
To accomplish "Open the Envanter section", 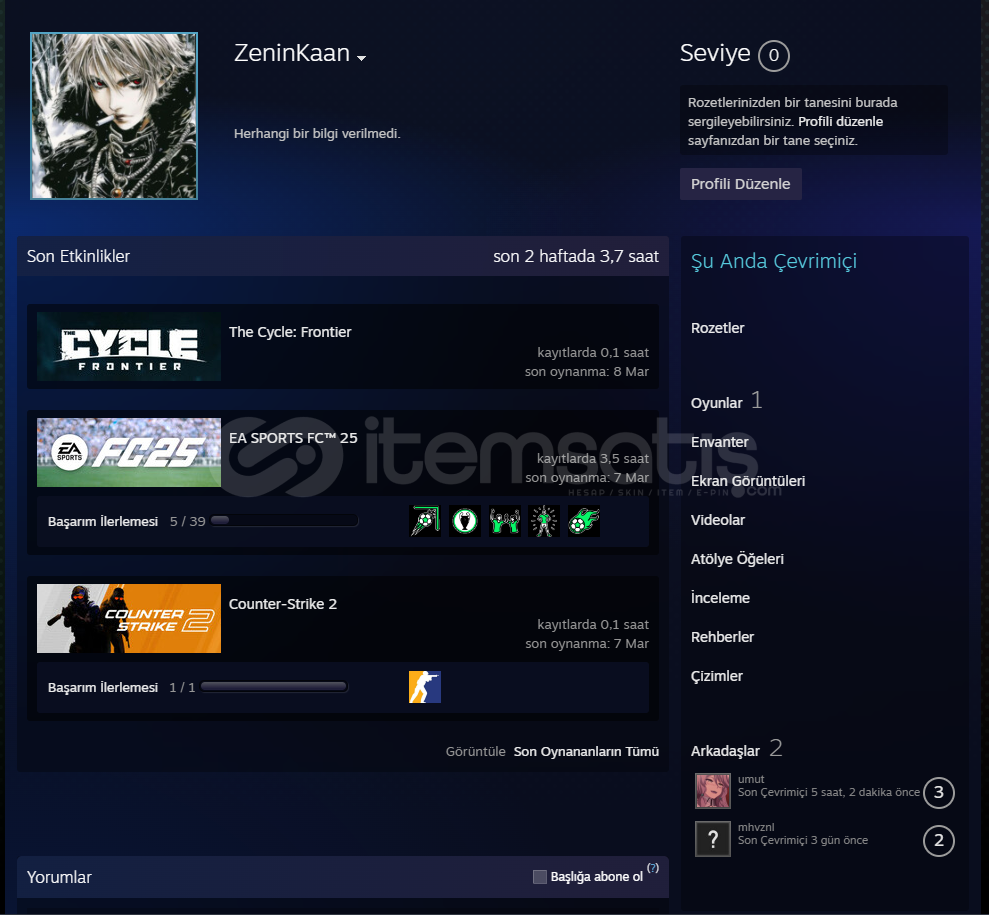I will coord(719,442).
